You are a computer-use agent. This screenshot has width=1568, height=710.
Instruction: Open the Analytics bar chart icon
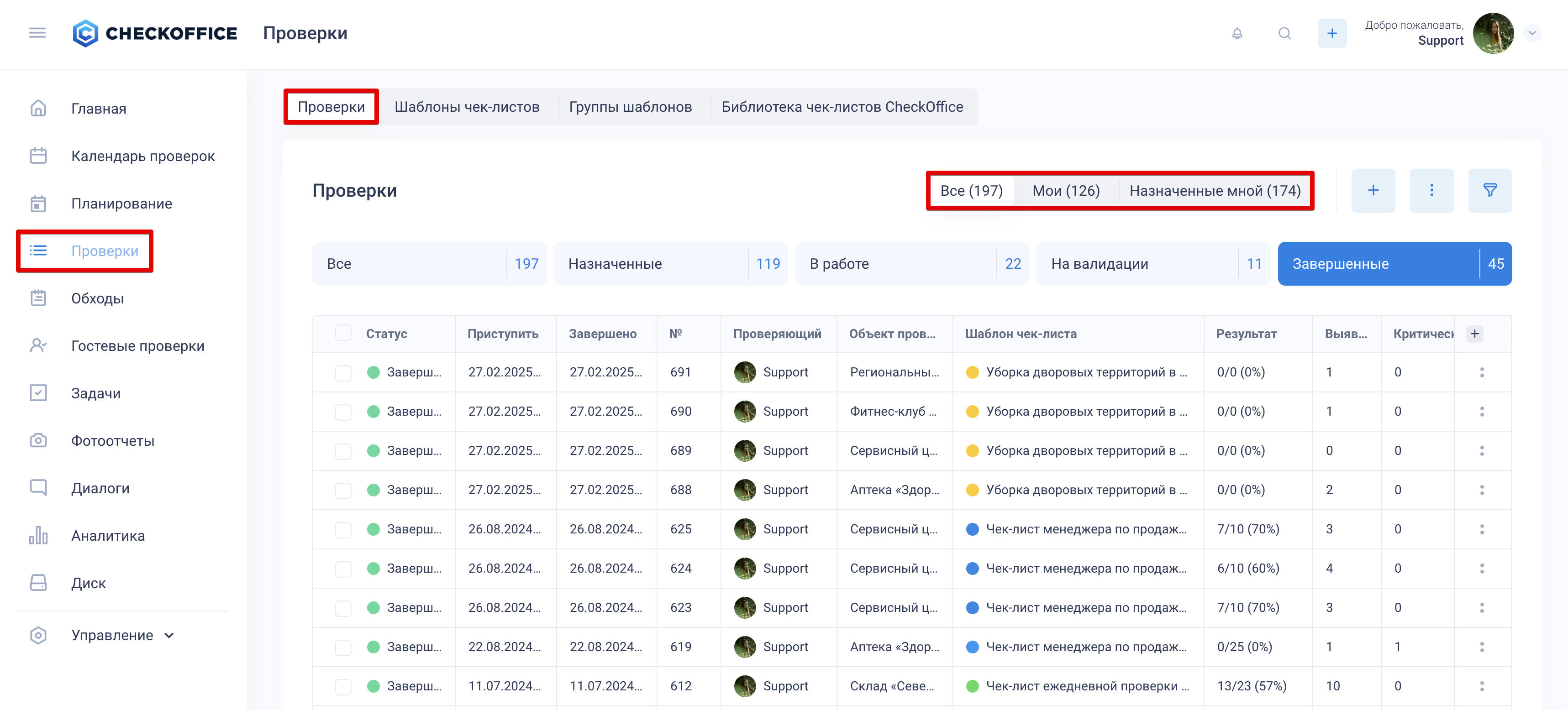click(38, 535)
